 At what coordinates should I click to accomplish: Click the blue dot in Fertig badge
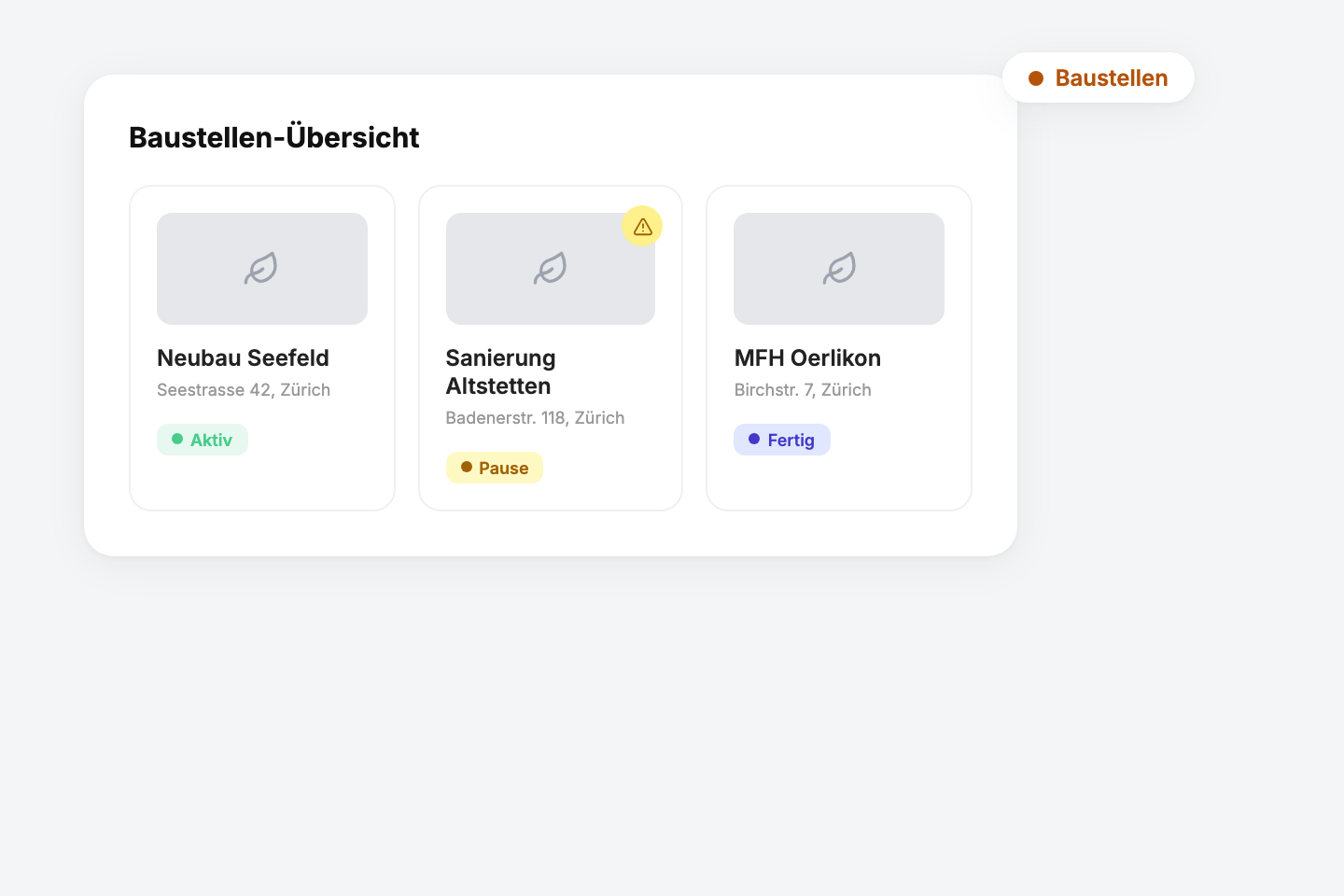tap(754, 439)
